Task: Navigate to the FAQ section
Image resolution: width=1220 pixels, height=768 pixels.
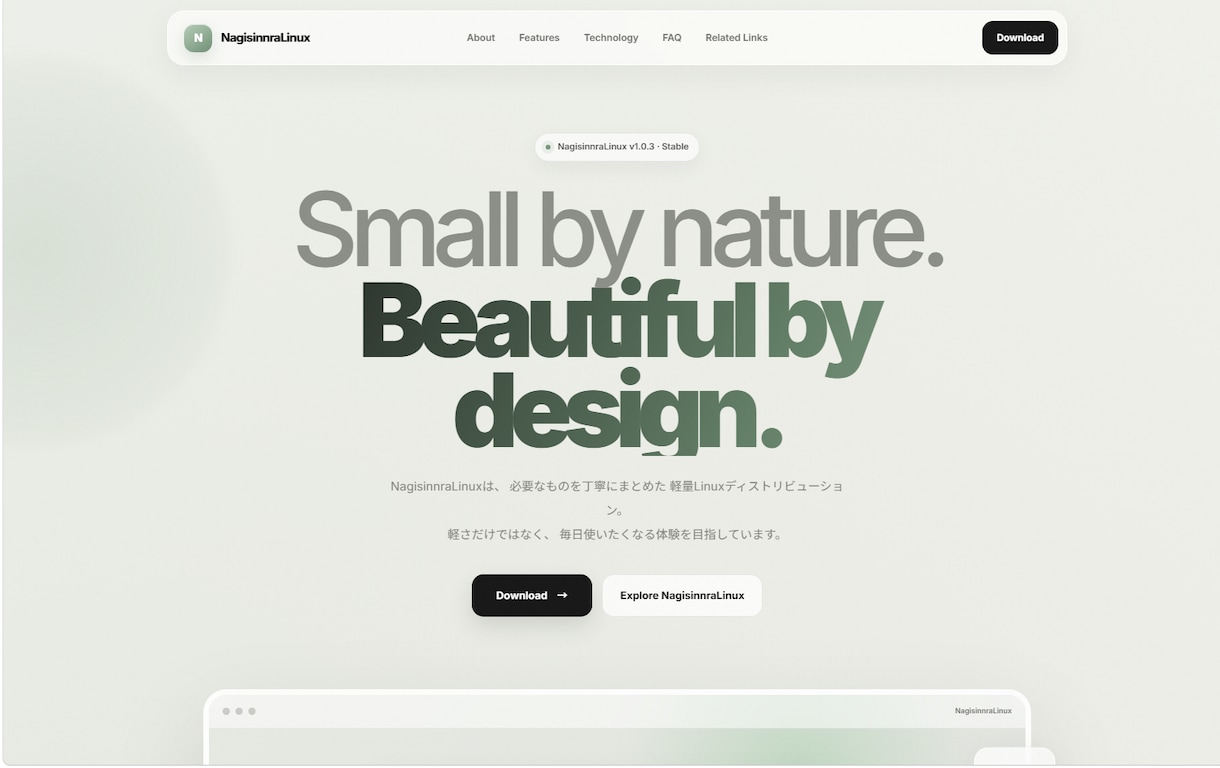Action: [x=672, y=38]
